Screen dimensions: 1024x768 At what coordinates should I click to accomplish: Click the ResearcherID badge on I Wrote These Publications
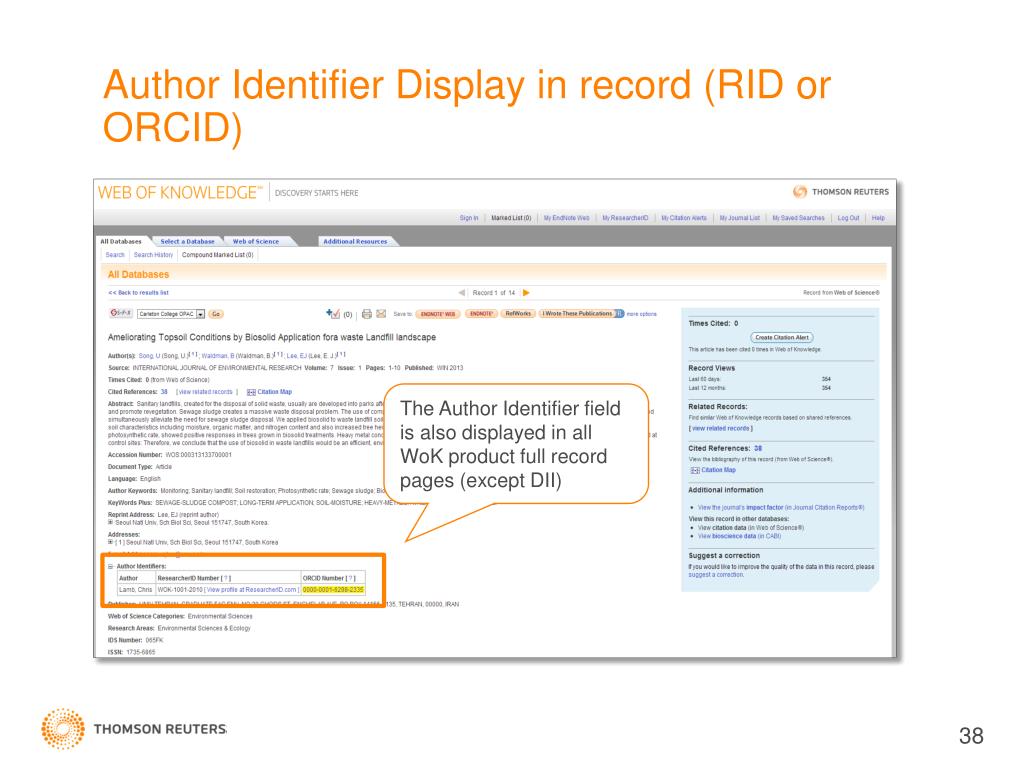[x=619, y=313]
